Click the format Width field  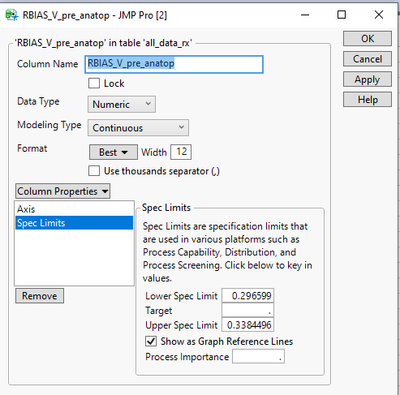(181, 152)
